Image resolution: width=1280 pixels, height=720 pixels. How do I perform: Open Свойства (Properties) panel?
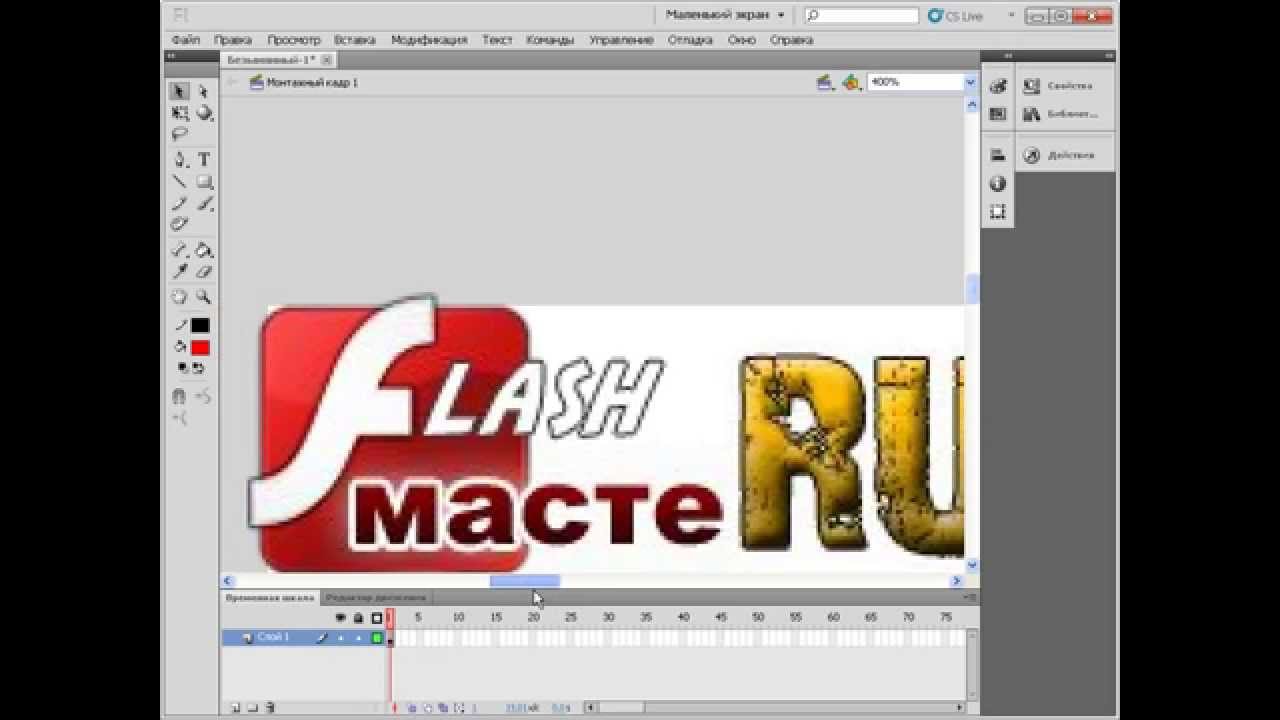(x=1059, y=86)
